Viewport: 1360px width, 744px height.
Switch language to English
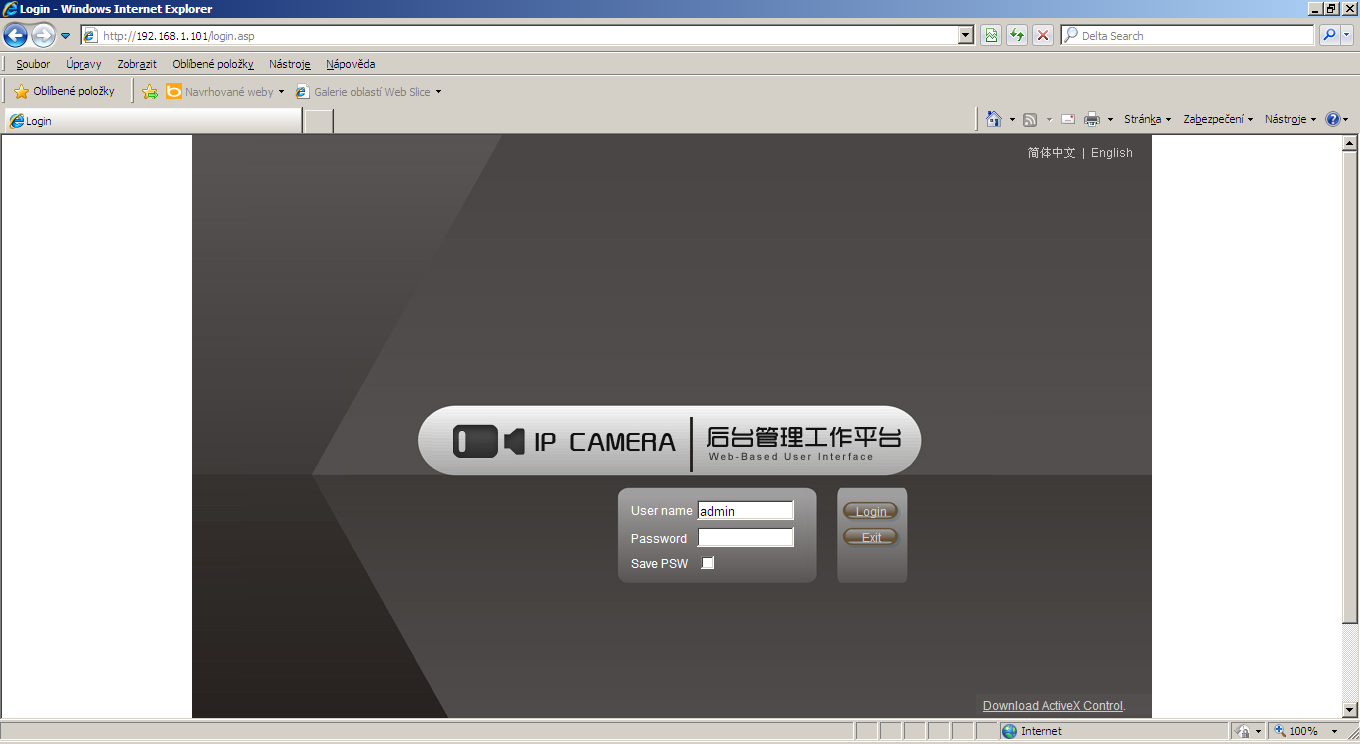pyautogui.click(x=1112, y=153)
